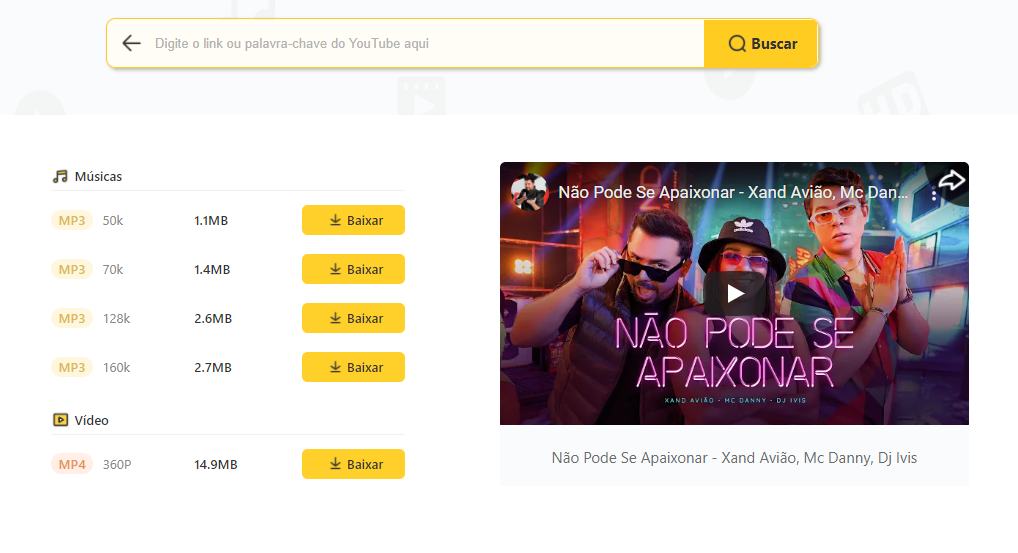Click the 1.4MB file size text
Screen dimensions: 1018x553
pyautogui.click(x=212, y=269)
